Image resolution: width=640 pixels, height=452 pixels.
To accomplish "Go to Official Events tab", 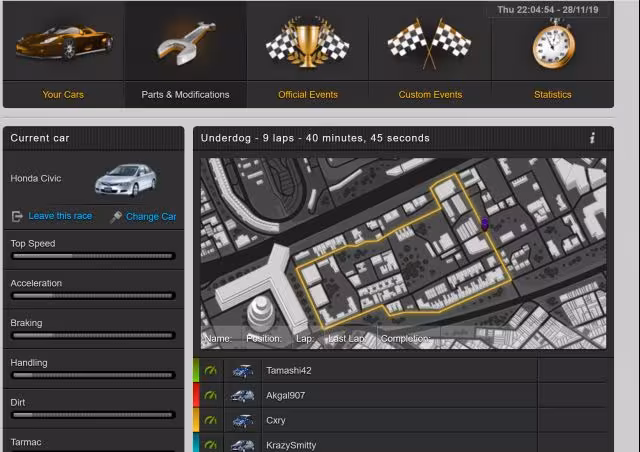I will point(308,95).
